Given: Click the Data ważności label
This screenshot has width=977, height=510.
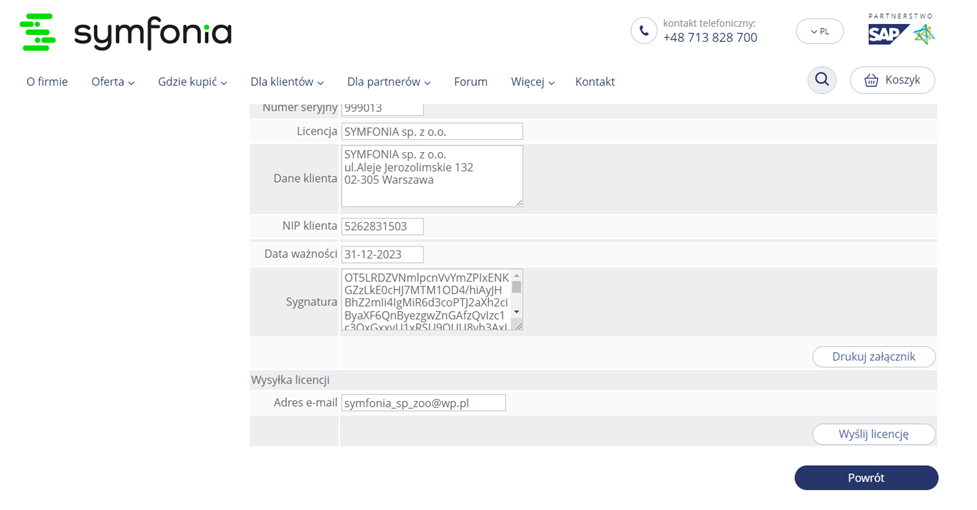Looking at the screenshot, I should [301, 254].
